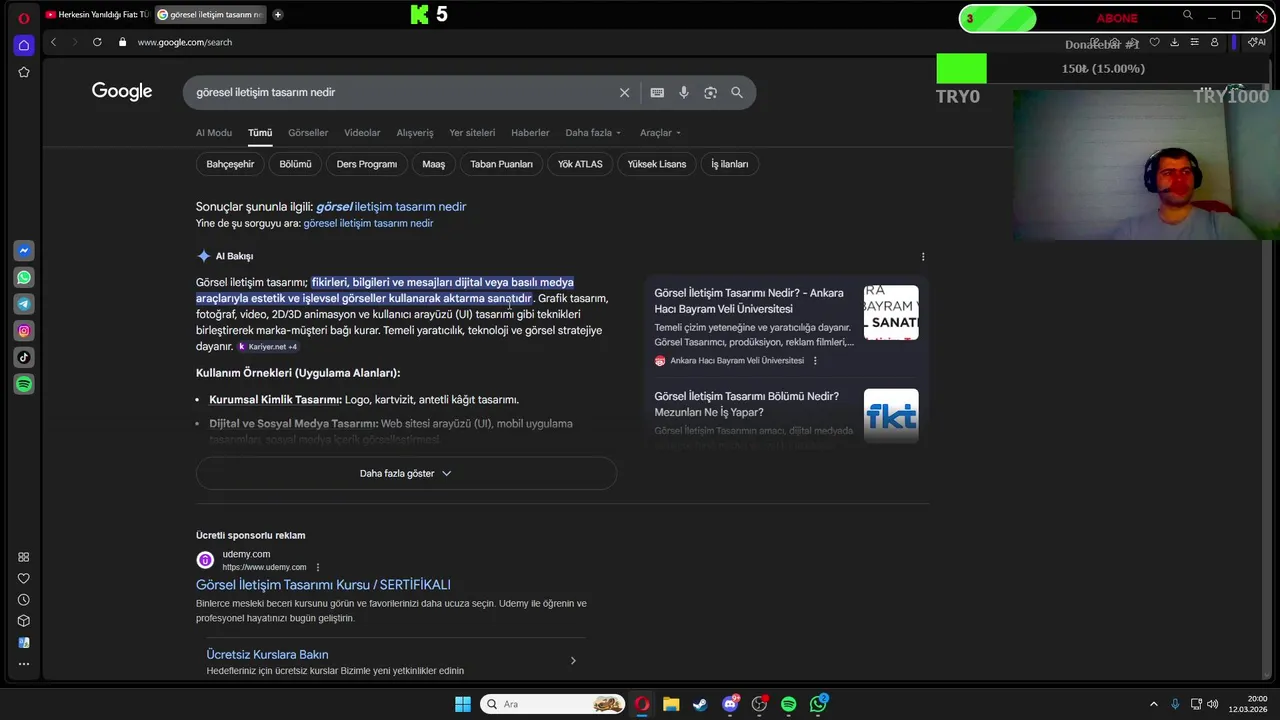Open the Google logo homepage
This screenshot has height=720, width=1280.
(x=122, y=92)
